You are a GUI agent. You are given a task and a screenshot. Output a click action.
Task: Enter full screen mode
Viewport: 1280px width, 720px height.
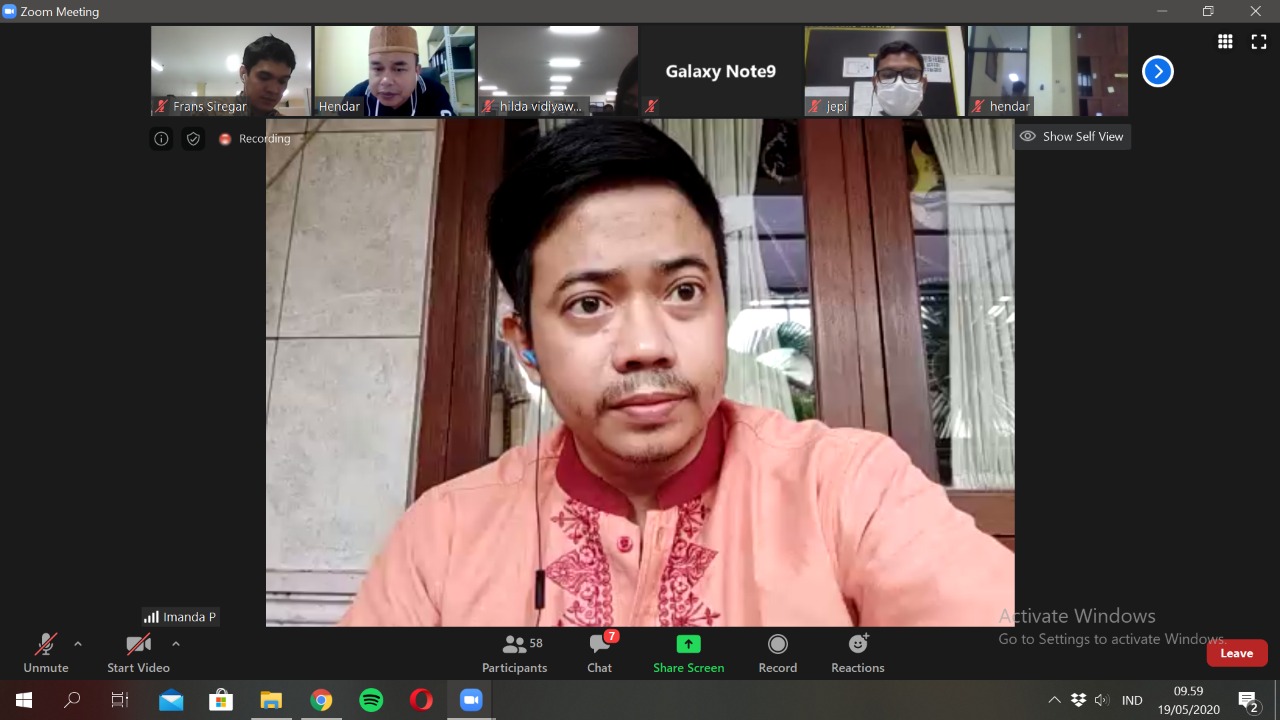click(1258, 41)
